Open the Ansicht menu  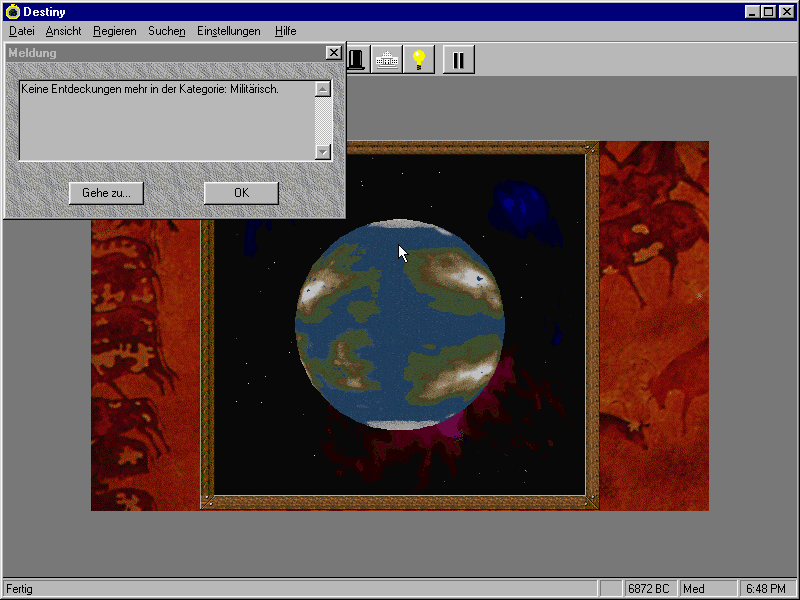point(63,31)
